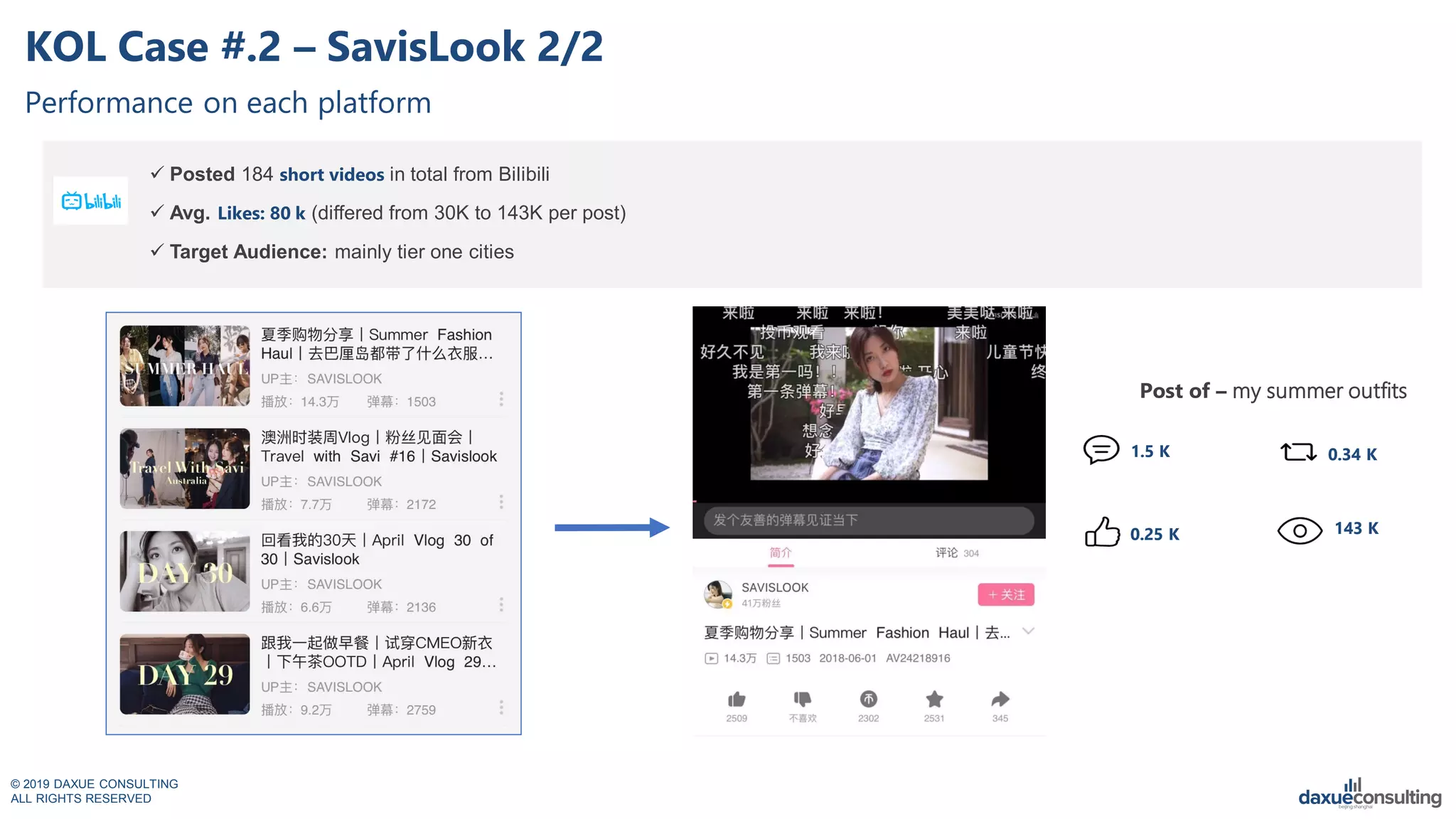Click the 'short videos' highlighted text
Screen dimensions: 1456x819
tap(331, 174)
